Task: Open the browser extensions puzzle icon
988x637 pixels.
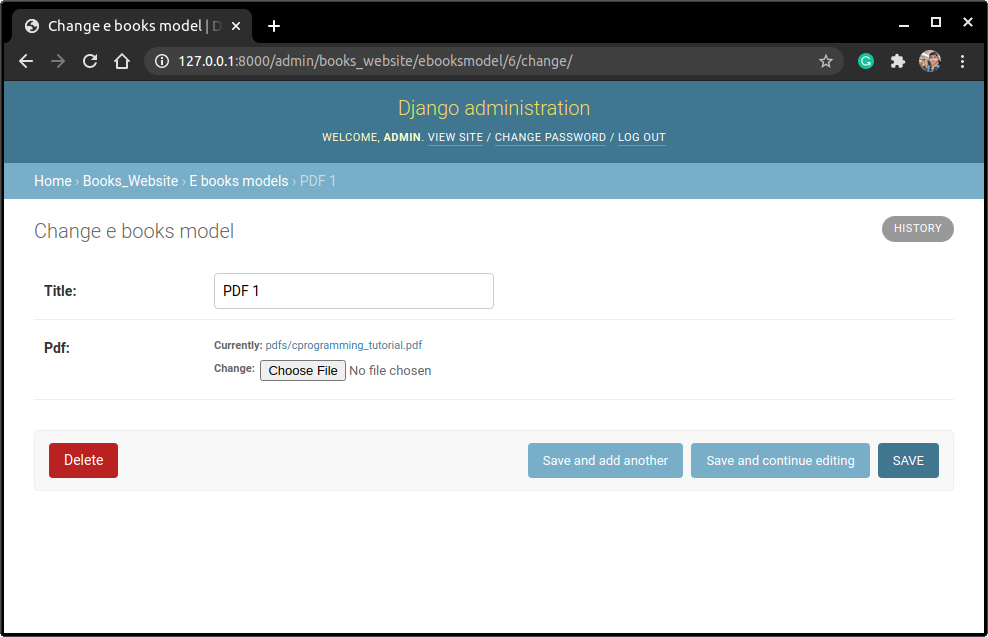Action: click(x=897, y=61)
